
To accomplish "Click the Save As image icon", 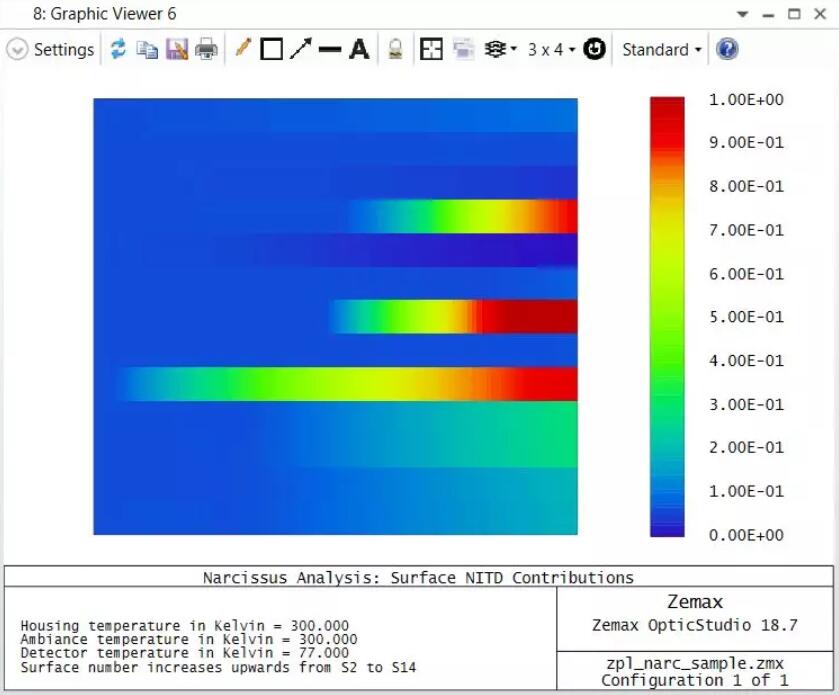I will tap(176, 49).
